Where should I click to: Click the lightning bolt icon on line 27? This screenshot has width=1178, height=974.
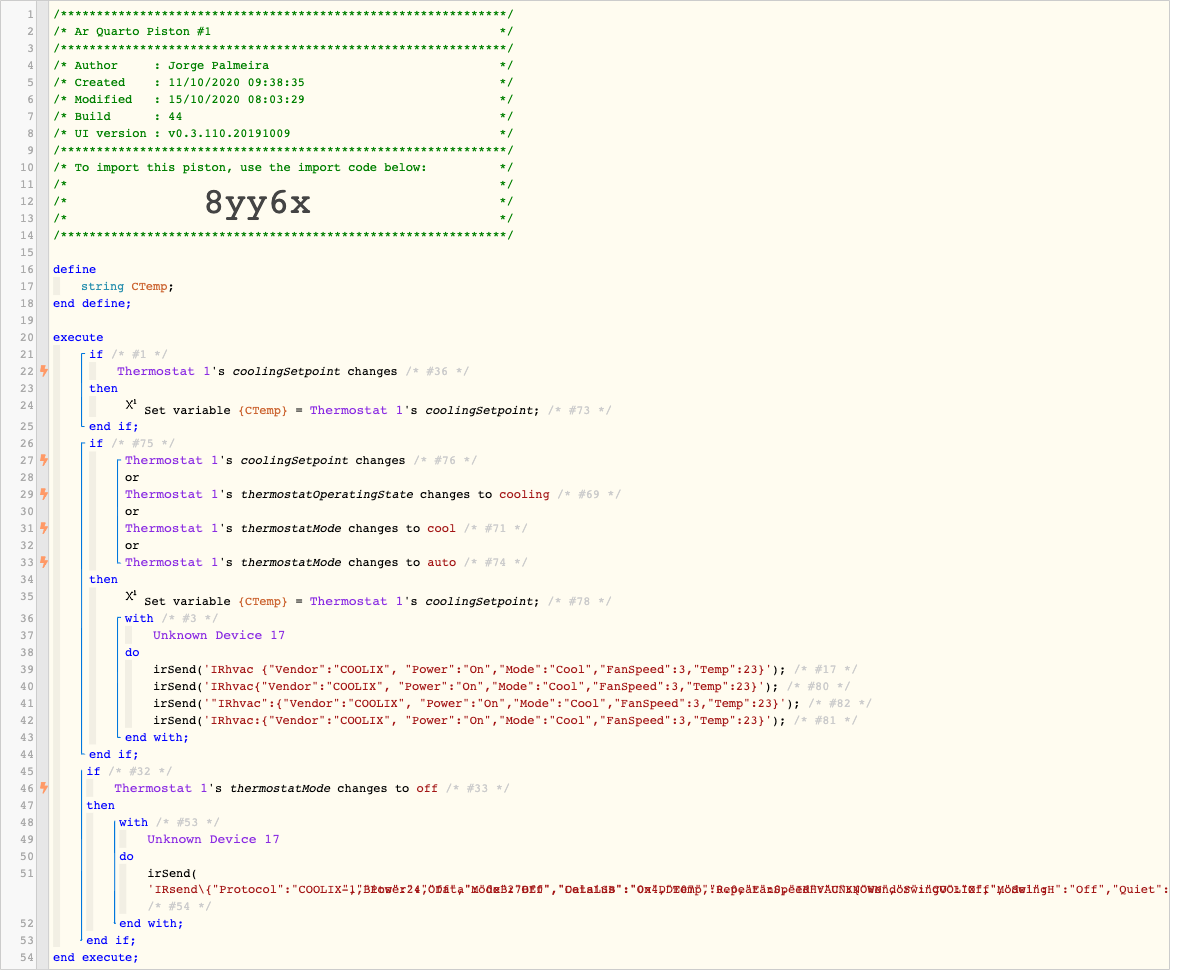44,460
